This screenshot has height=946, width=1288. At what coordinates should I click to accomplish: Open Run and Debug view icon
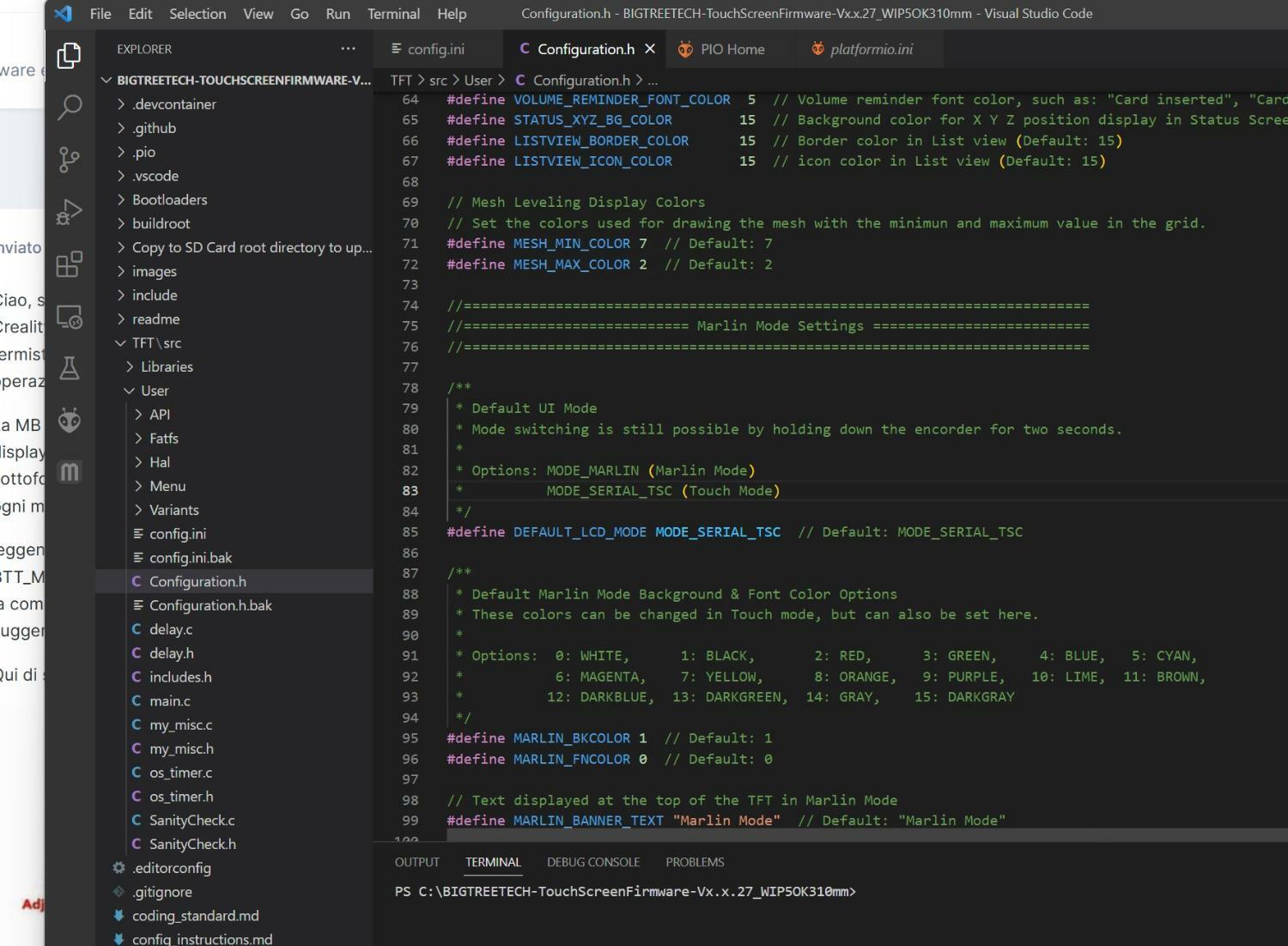pos(69,212)
